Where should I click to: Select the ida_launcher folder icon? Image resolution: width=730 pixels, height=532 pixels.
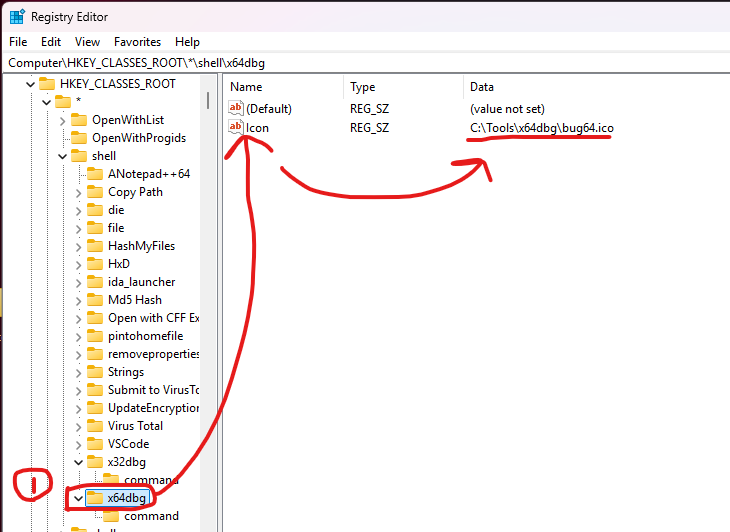pyautogui.click(x=95, y=282)
